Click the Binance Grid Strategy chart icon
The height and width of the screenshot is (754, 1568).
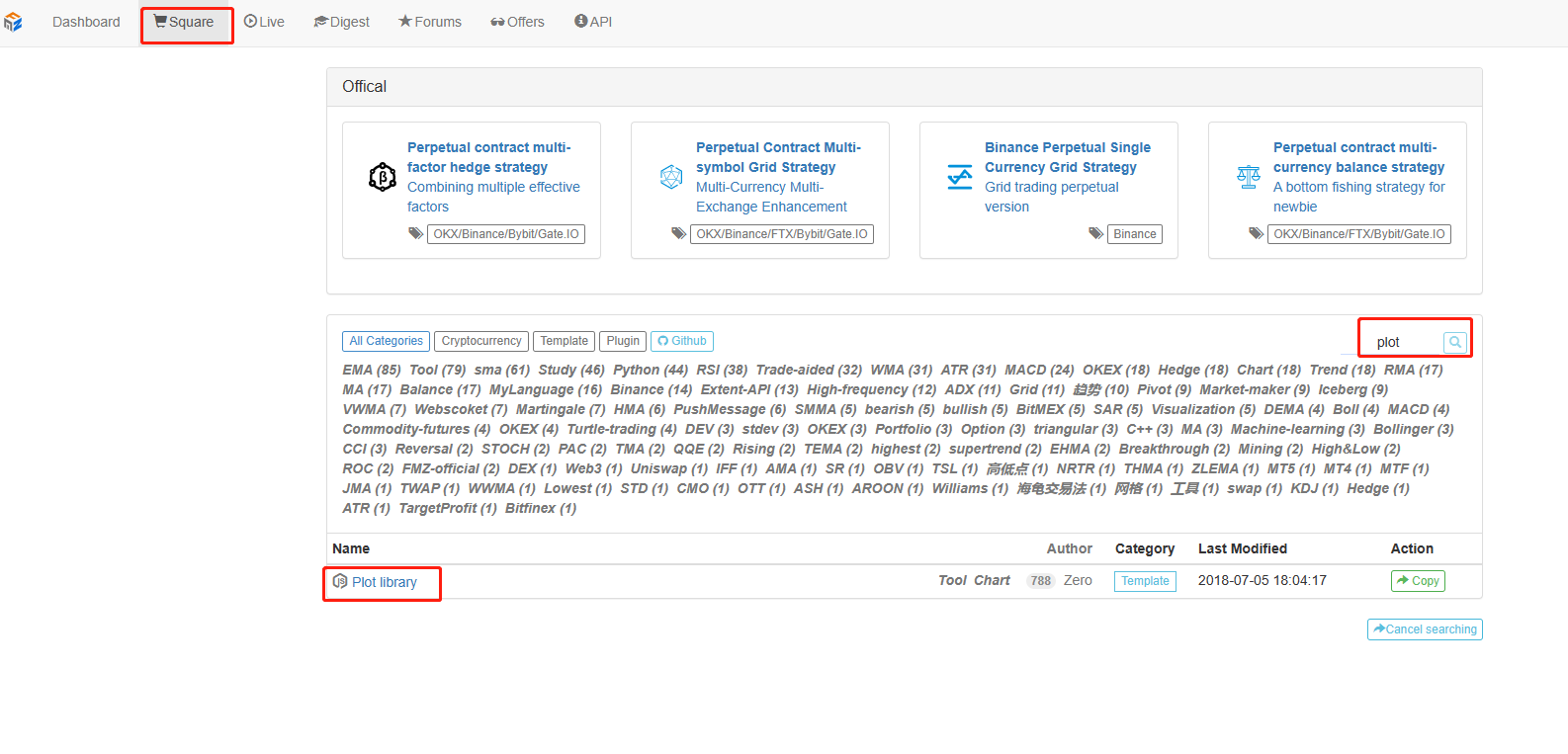[960, 177]
